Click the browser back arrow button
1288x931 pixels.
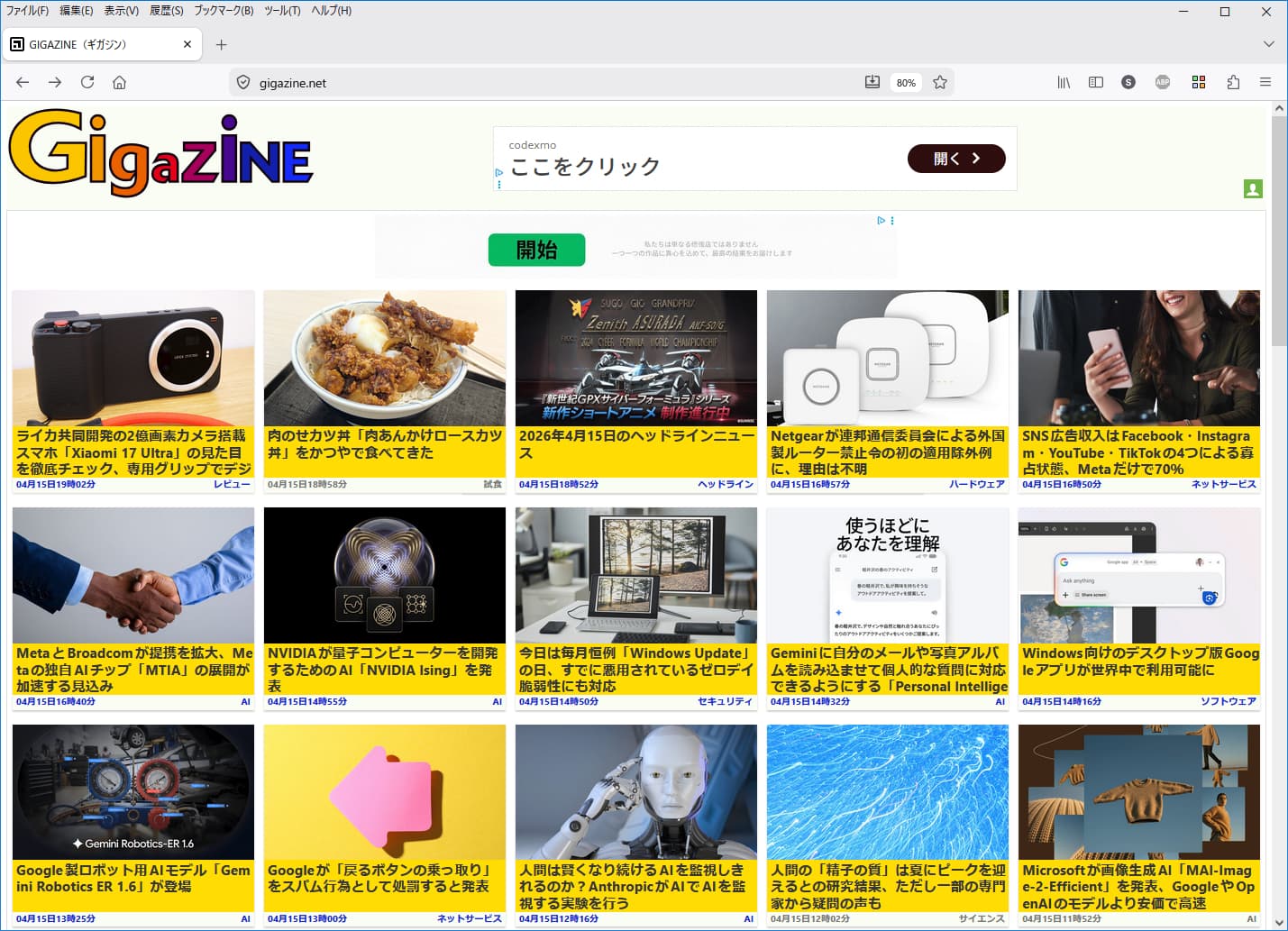click(23, 82)
